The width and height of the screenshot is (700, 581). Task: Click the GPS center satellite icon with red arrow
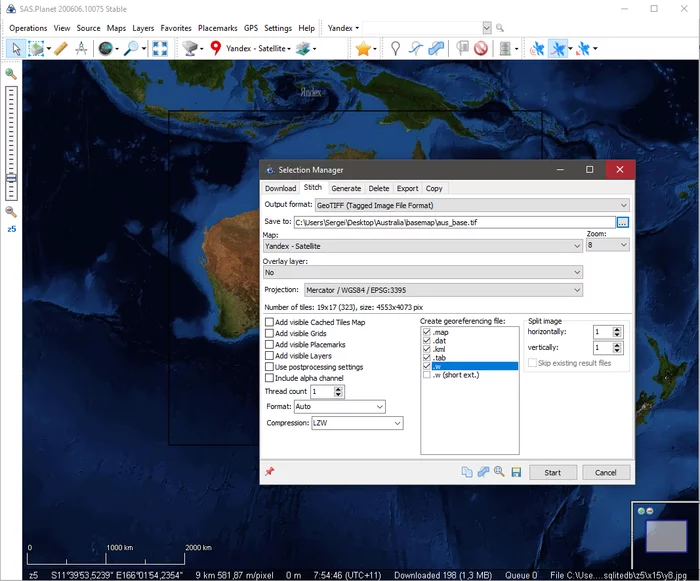click(583, 48)
